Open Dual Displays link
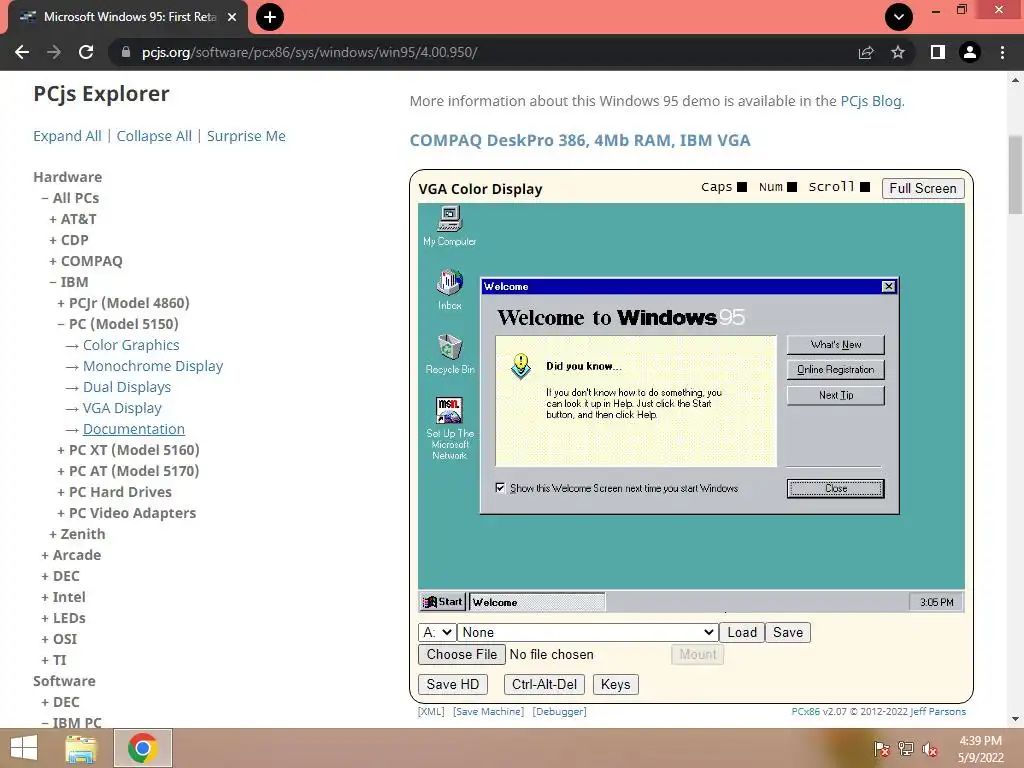 (127, 387)
